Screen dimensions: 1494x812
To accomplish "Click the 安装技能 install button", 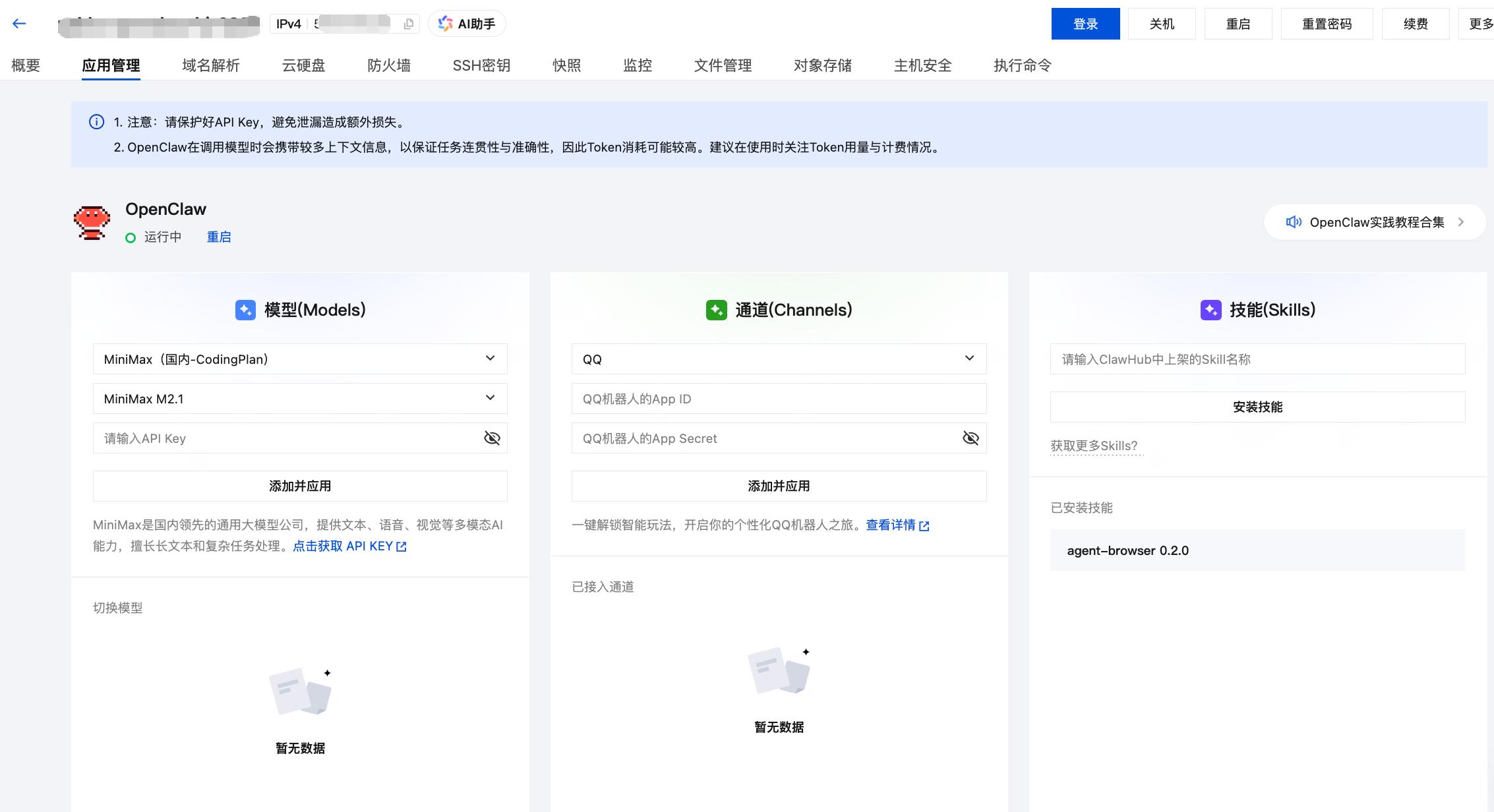I will (1257, 407).
